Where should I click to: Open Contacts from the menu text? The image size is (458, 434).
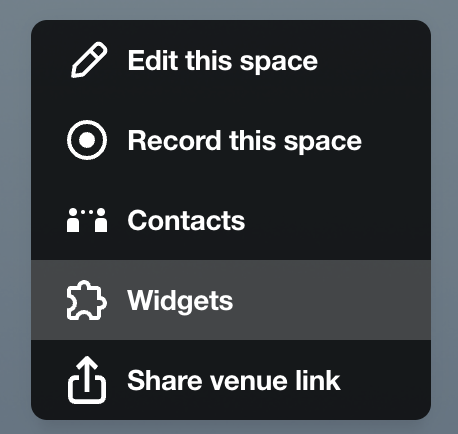click(186, 220)
